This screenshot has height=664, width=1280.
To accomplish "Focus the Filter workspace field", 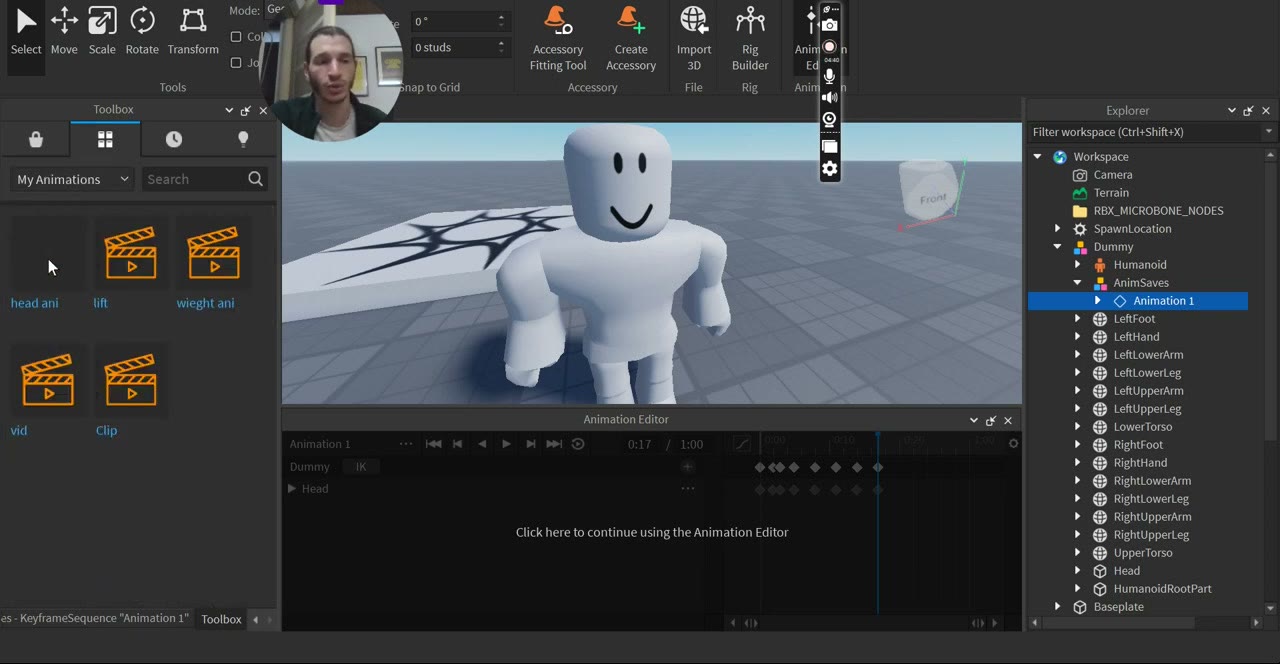I will coord(1145,132).
